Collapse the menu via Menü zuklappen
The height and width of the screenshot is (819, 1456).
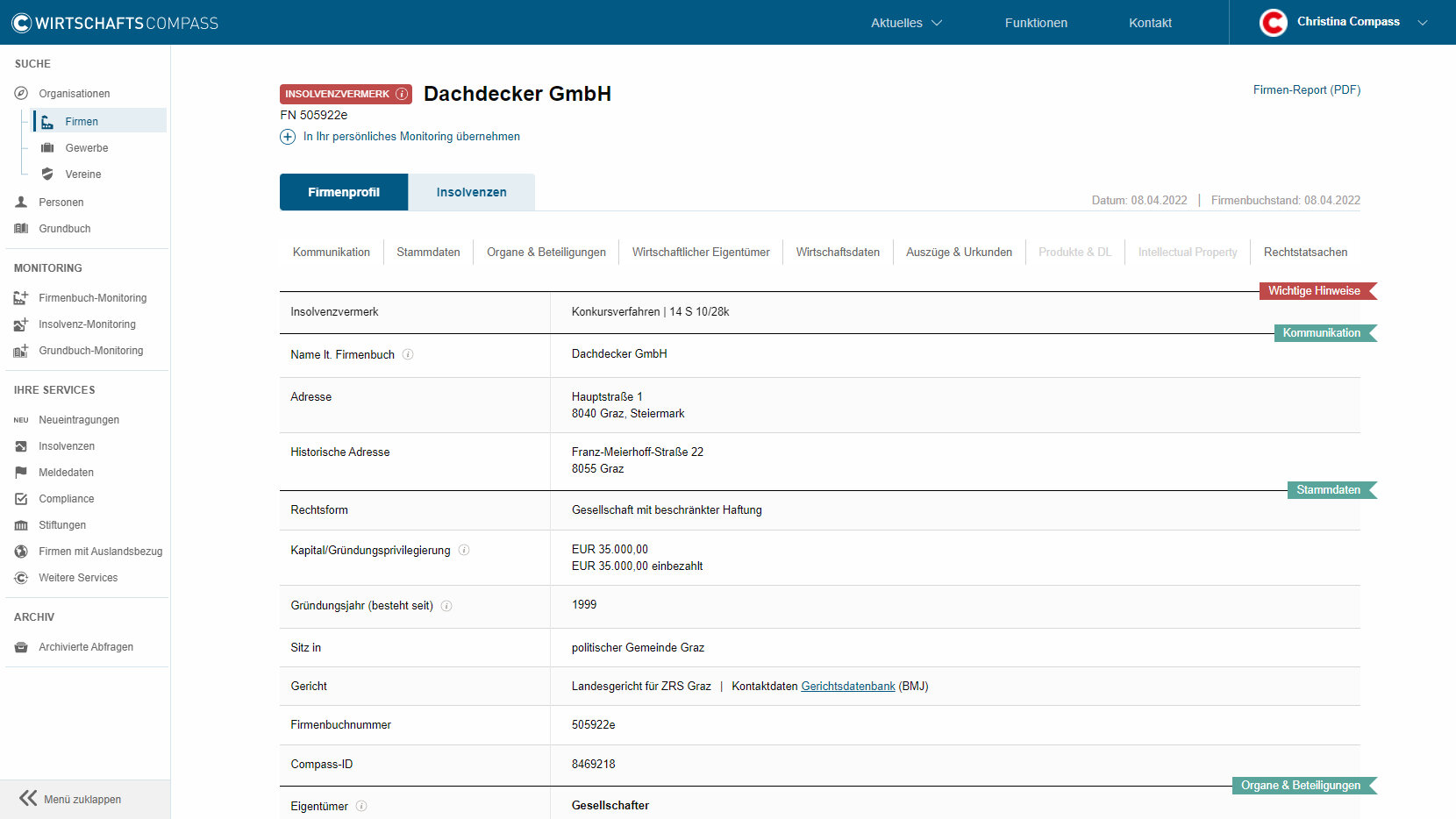click(82, 799)
